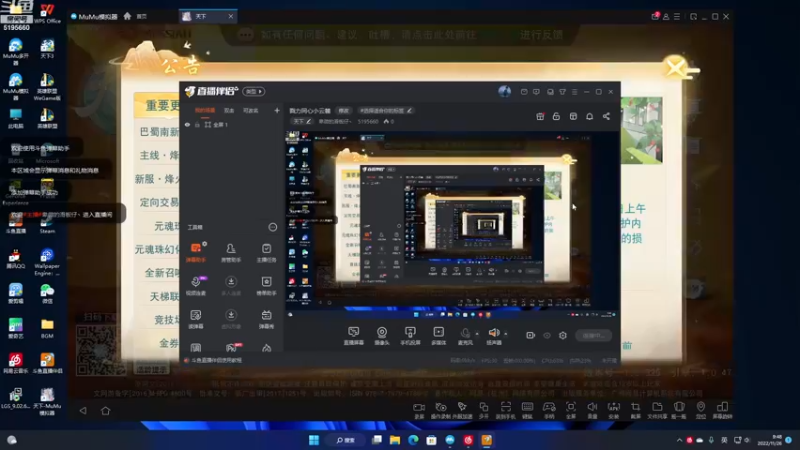Open 手柄 gamepad settings in the MuMu toolbar
Screen dimensions: 800x450
tap(549, 410)
